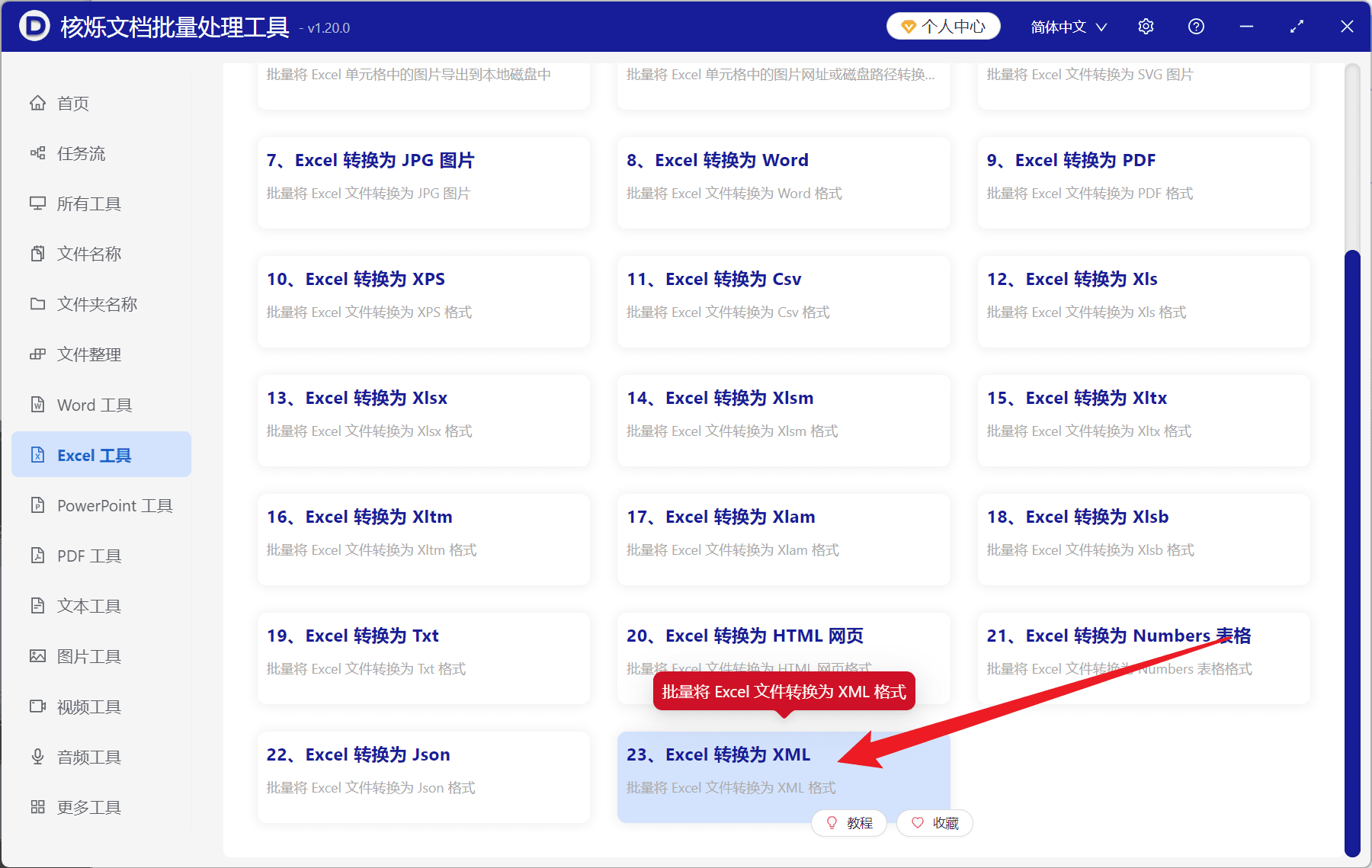Click the help question mark icon
Image resolution: width=1372 pixels, height=868 pixels.
pos(1195,25)
